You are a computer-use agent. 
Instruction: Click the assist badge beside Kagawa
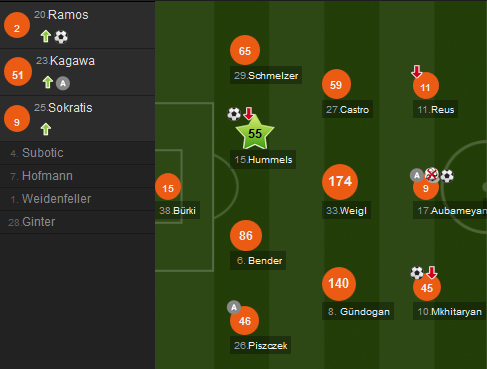[x=63, y=83]
